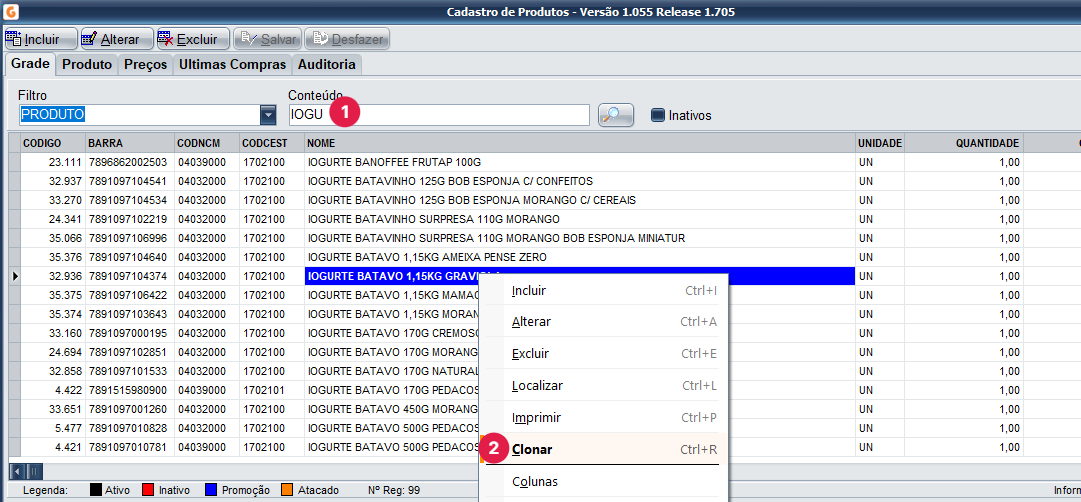The height and width of the screenshot is (502, 1081).
Task: Click the Incluir toolbar button
Action: (40, 39)
